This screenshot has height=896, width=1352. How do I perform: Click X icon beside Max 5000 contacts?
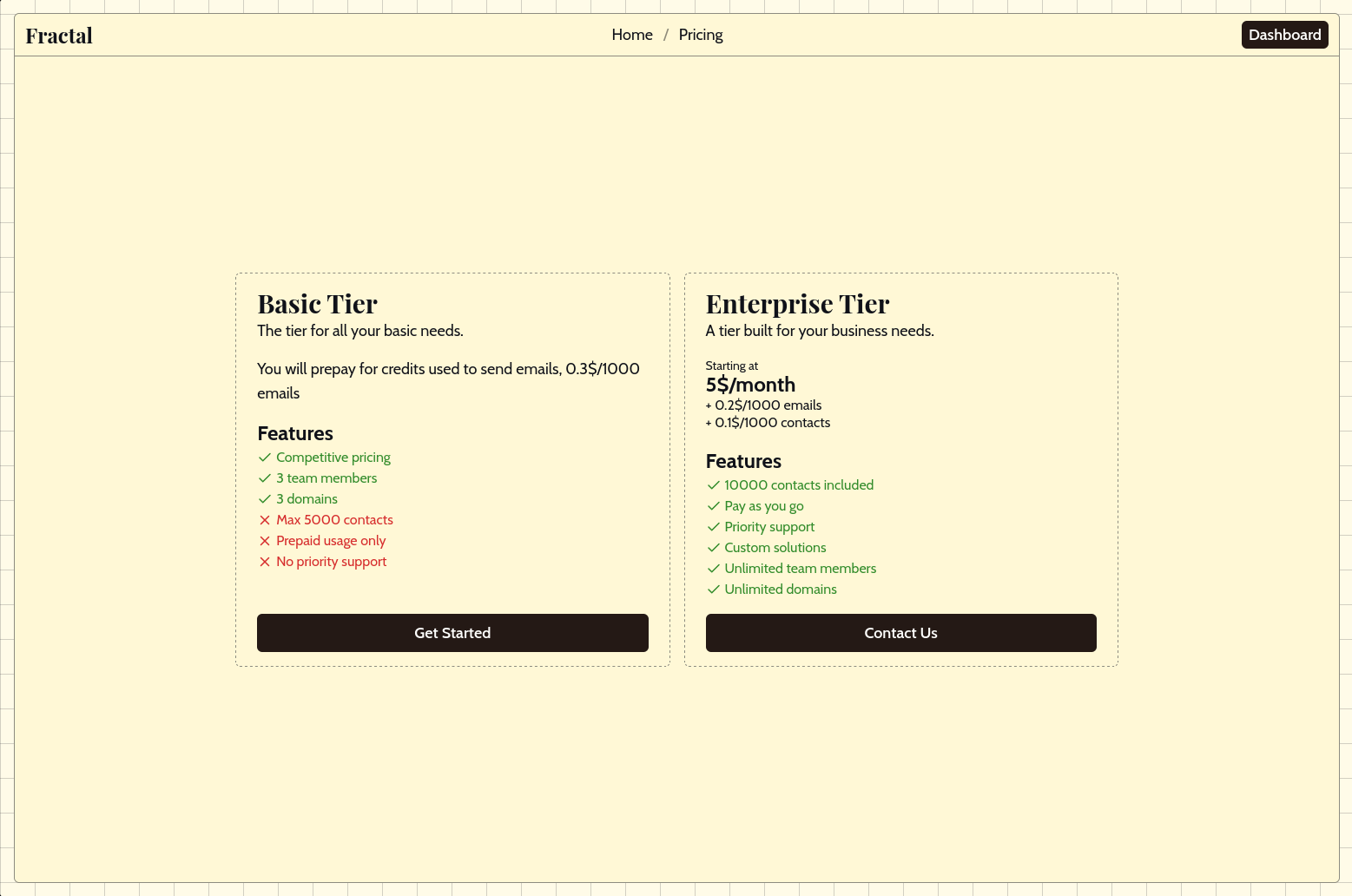click(x=265, y=520)
